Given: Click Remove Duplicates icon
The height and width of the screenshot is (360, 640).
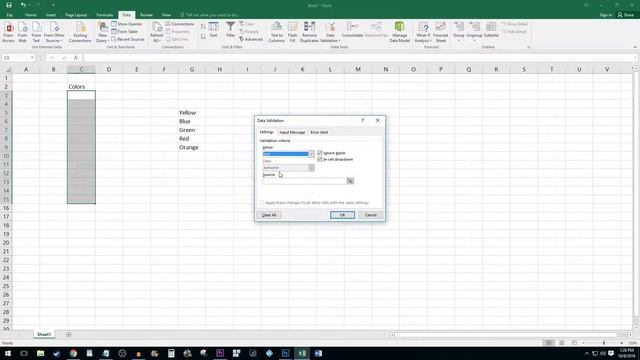Looking at the screenshot, I should 309,32.
